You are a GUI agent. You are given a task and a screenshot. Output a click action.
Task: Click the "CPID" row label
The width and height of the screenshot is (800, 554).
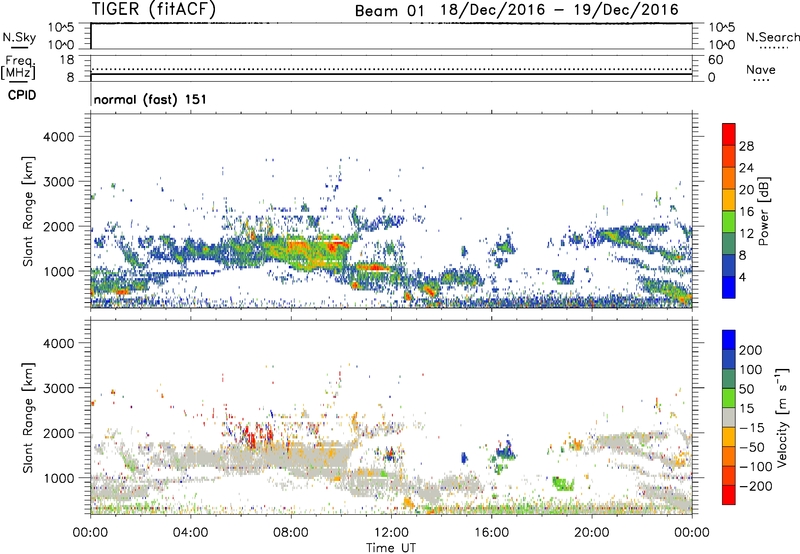(x=22, y=95)
